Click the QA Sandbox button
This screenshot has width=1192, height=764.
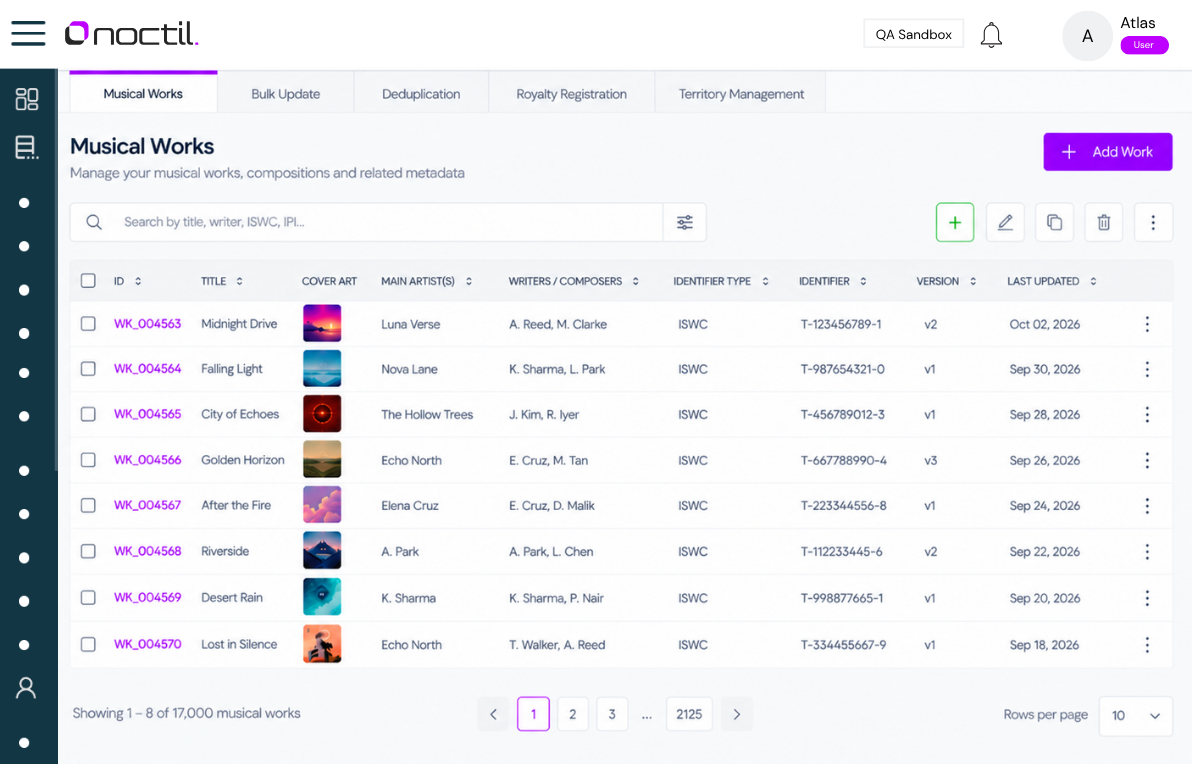pyautogui.click(x=914, y=34)
